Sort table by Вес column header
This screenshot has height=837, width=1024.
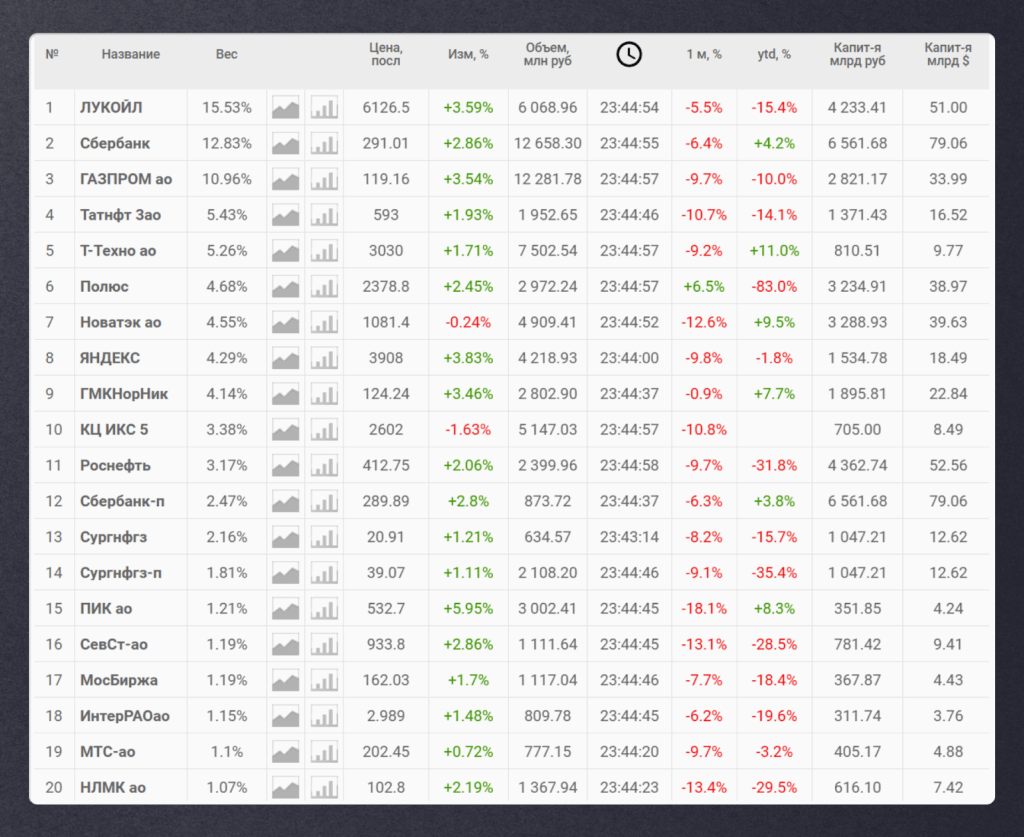tap(227, 54)
